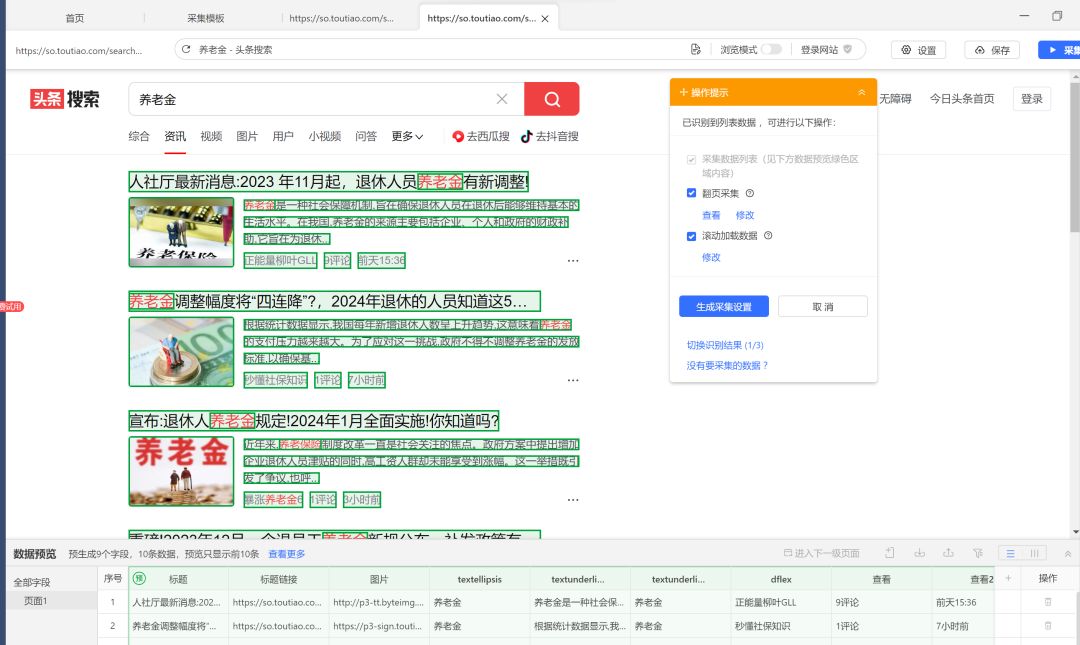1080x645 pixels.
Task: Click help icon next to 翻页采集
Action: tap(750, 194)
